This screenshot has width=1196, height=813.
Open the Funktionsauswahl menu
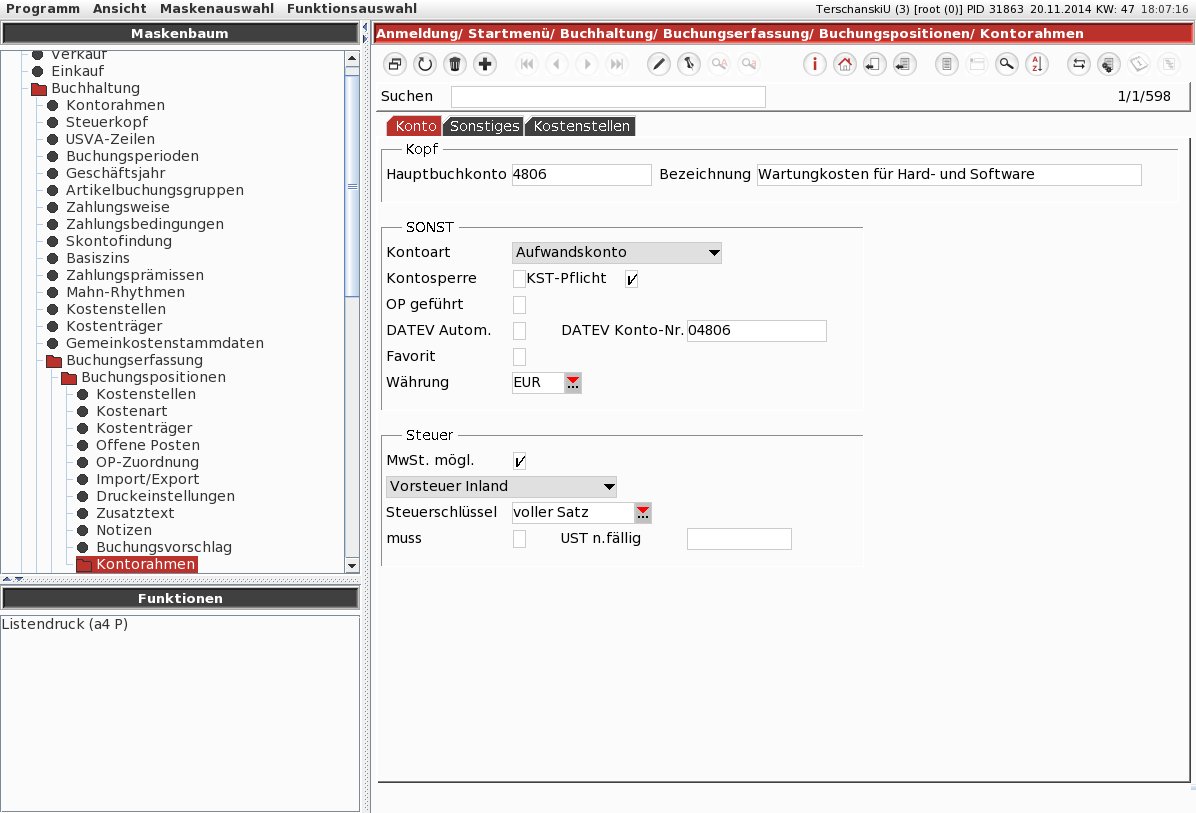[352, 8]
